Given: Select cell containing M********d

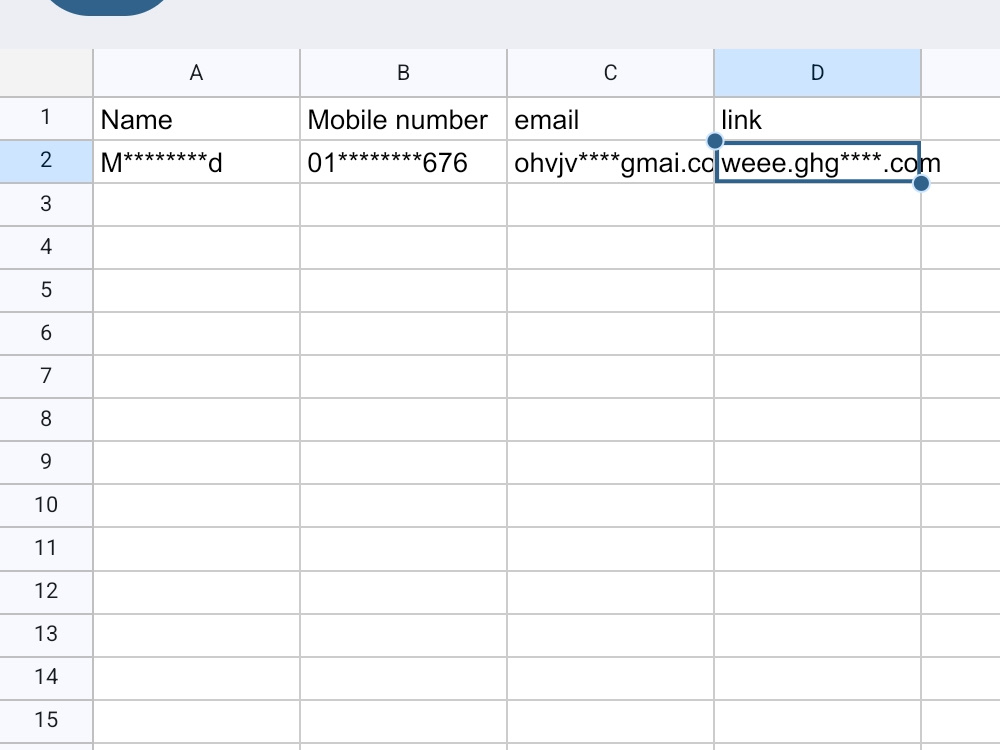Looking at the screenshot, I should pos(196,161).
